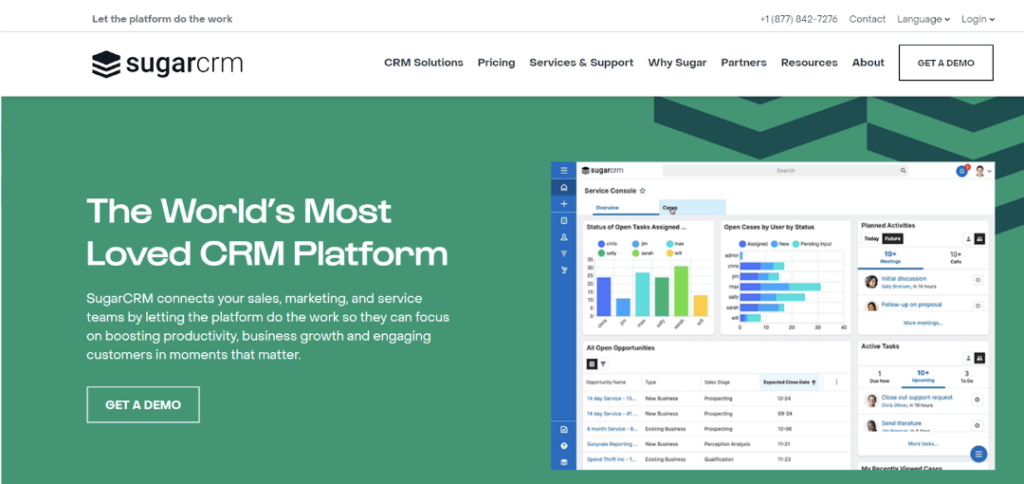Select team icon in Active Tasks
The width and height of the screenshot is (1024, 484).
pos(980,358)
